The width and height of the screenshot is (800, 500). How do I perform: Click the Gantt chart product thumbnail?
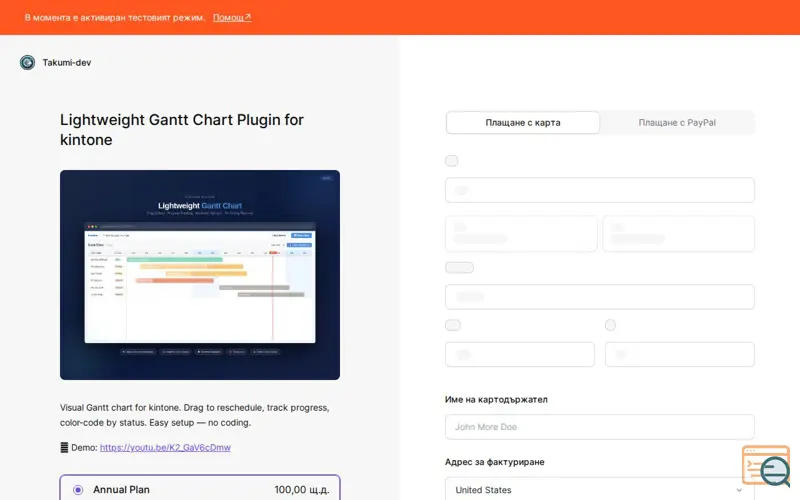200,275
